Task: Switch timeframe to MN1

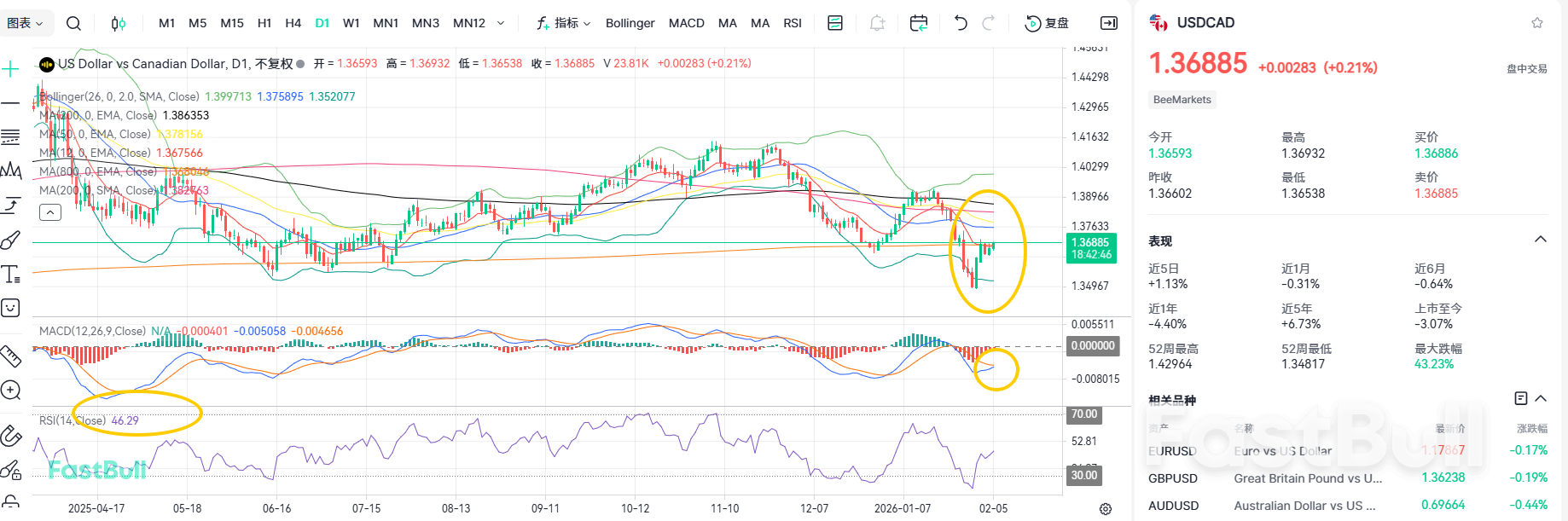Action: coord(386,23)
